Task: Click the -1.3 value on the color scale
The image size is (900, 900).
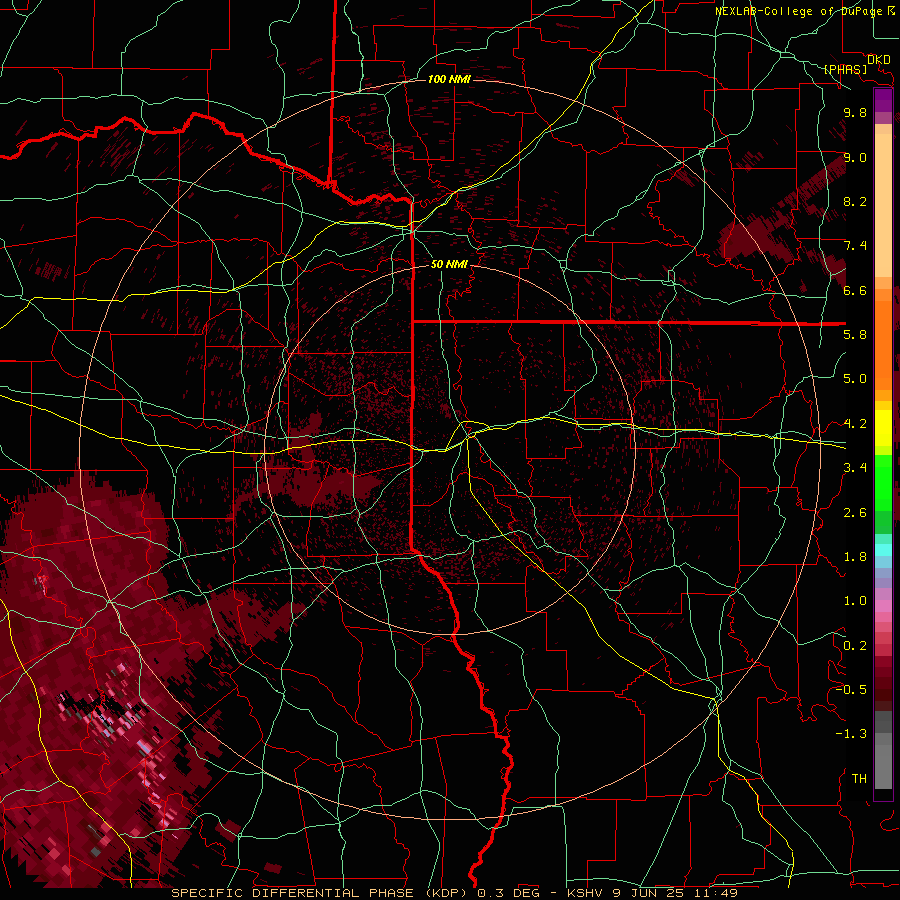Action: click(851, 734)
